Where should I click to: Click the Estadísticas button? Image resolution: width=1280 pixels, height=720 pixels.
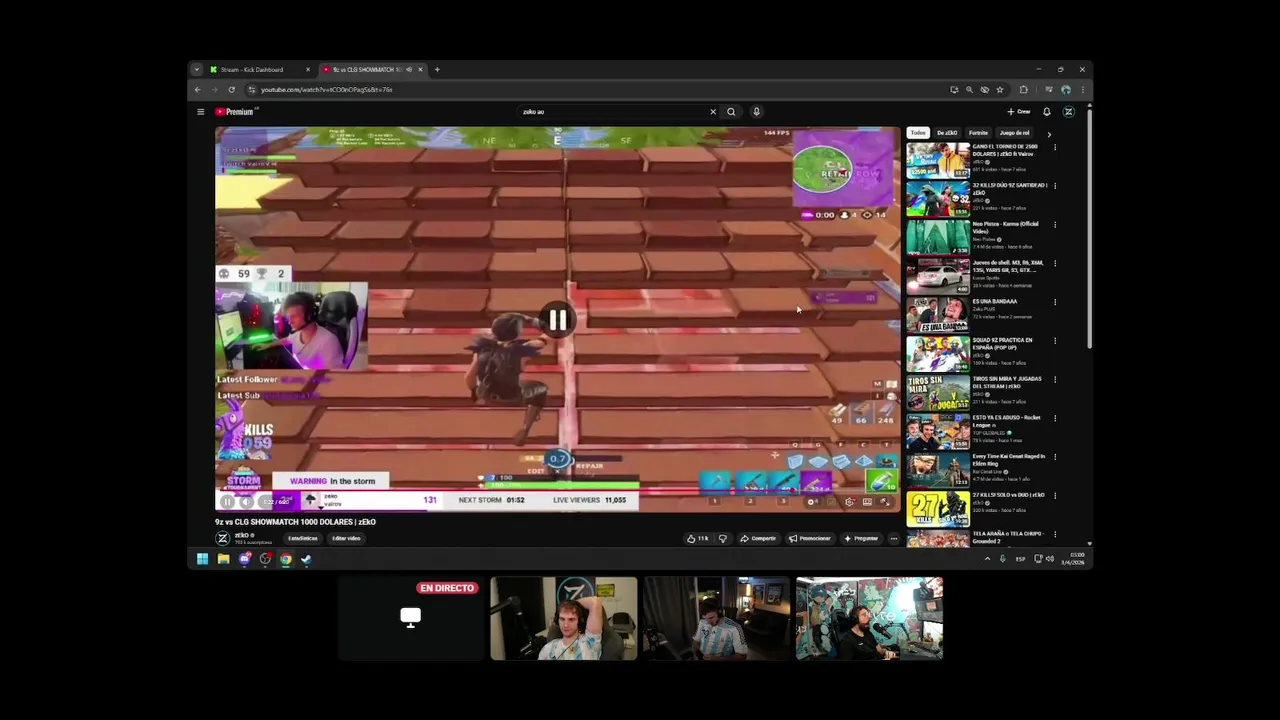tap(303, 538)
